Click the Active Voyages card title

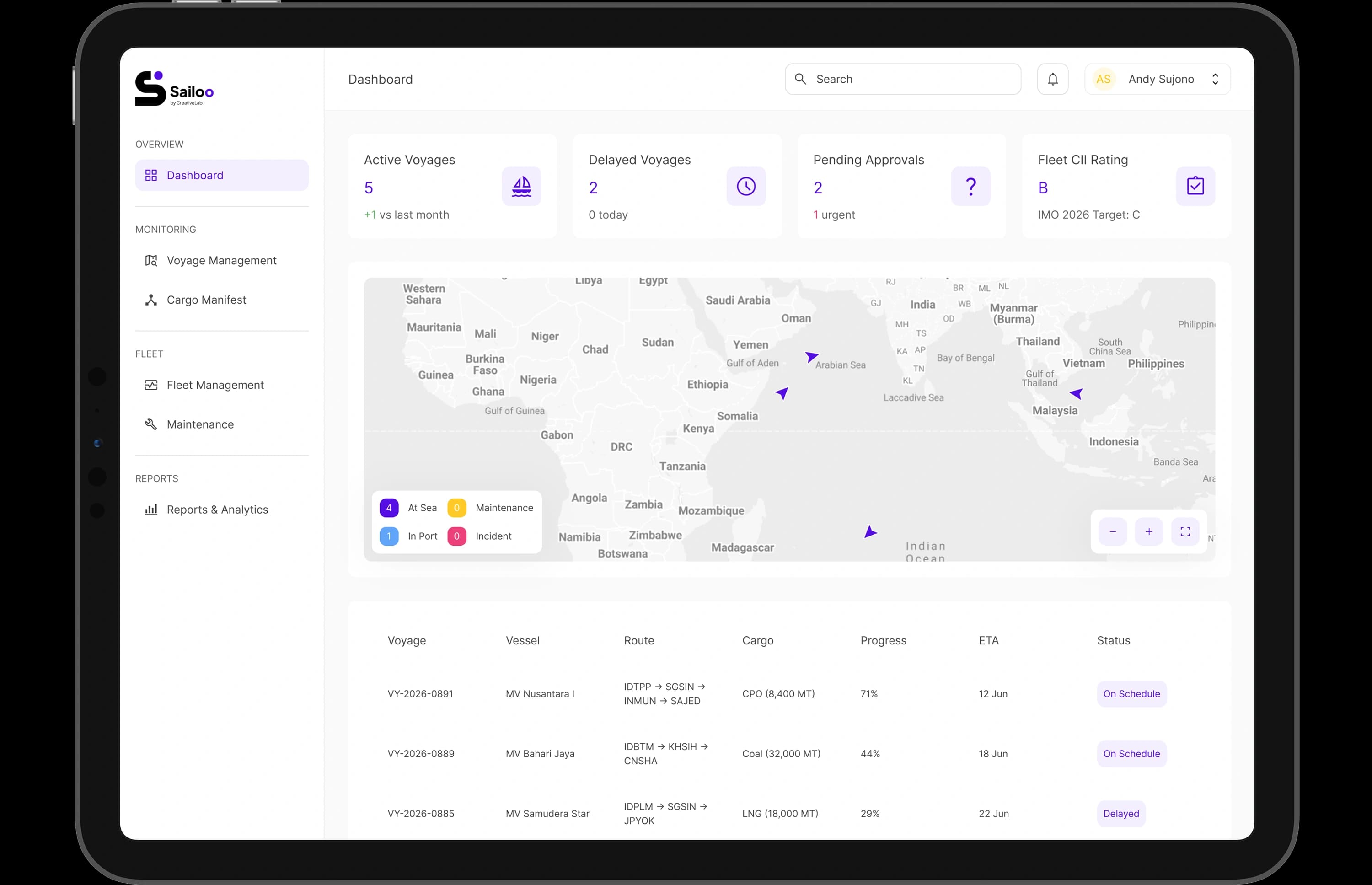(409, 160)
